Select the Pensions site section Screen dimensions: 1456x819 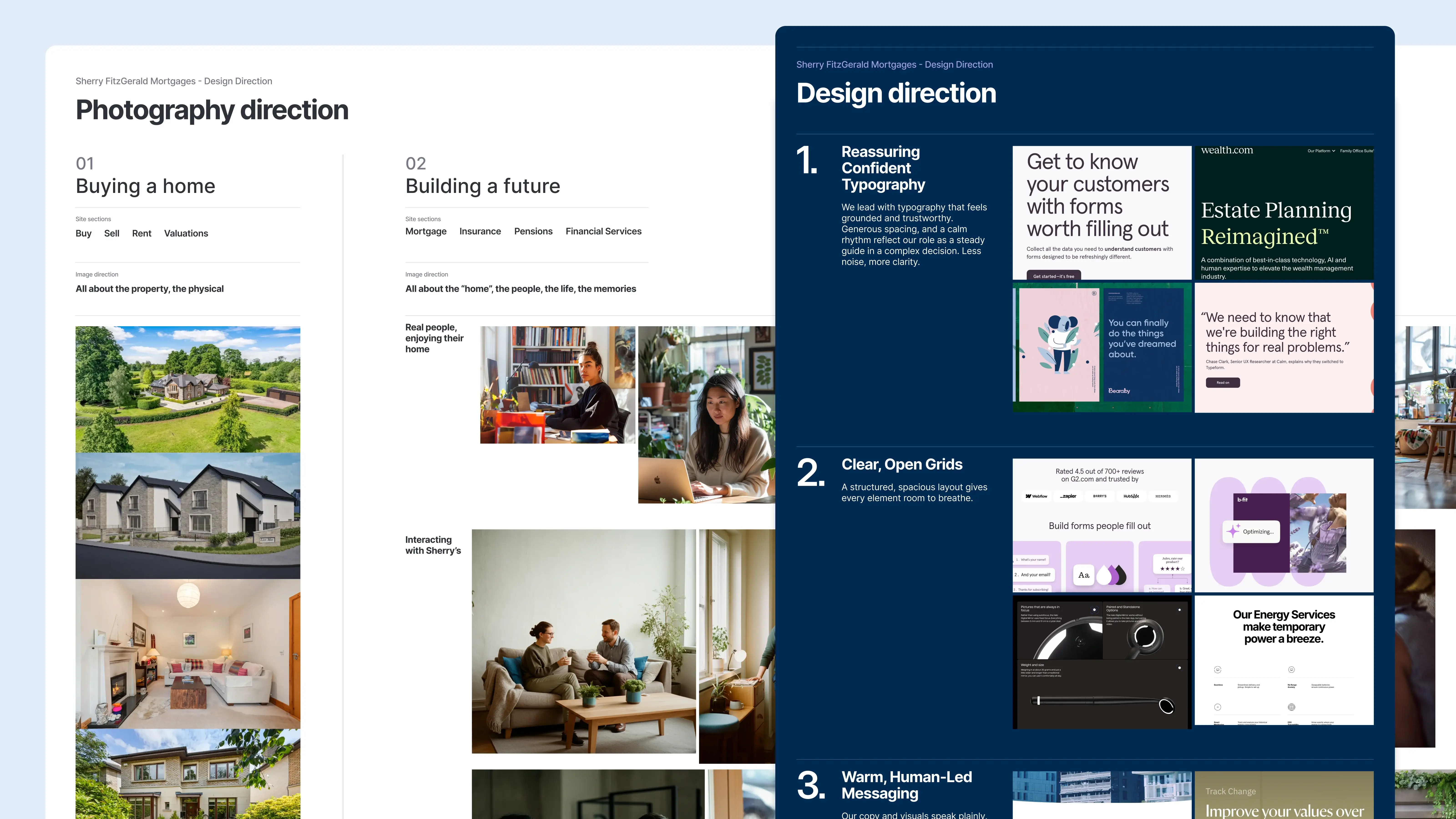533,231
